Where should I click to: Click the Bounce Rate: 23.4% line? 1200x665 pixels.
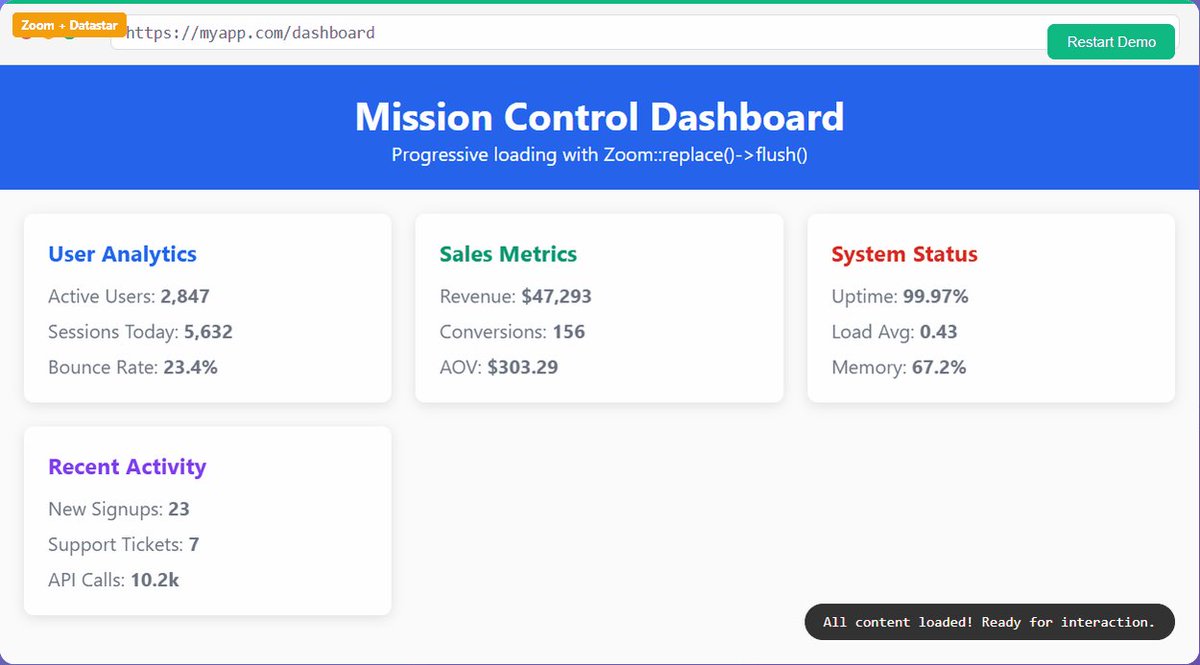click(133, 367)
